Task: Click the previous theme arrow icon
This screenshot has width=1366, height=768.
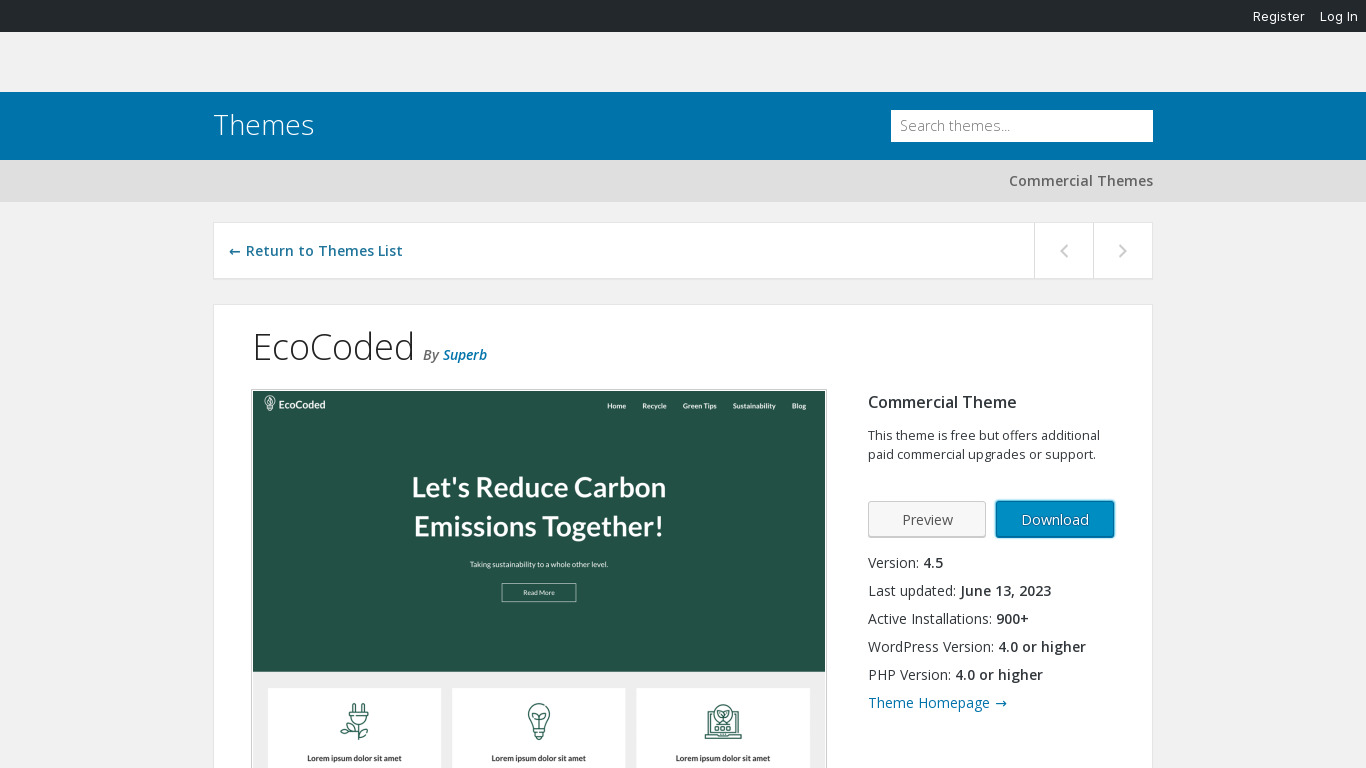Action: pos(1064,251)
